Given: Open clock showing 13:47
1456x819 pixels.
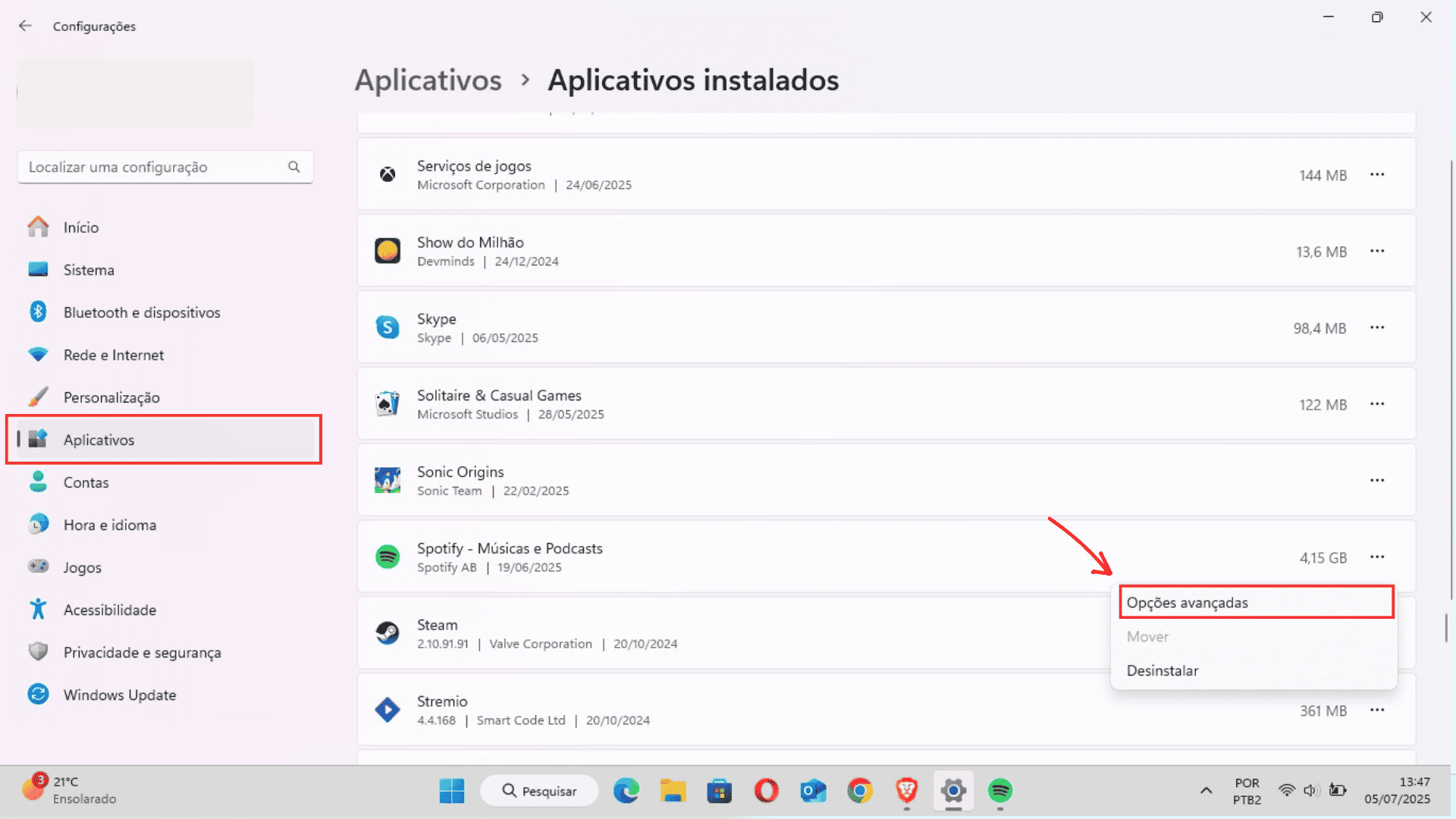Looking at the screenshot, I should point(1397,790).
